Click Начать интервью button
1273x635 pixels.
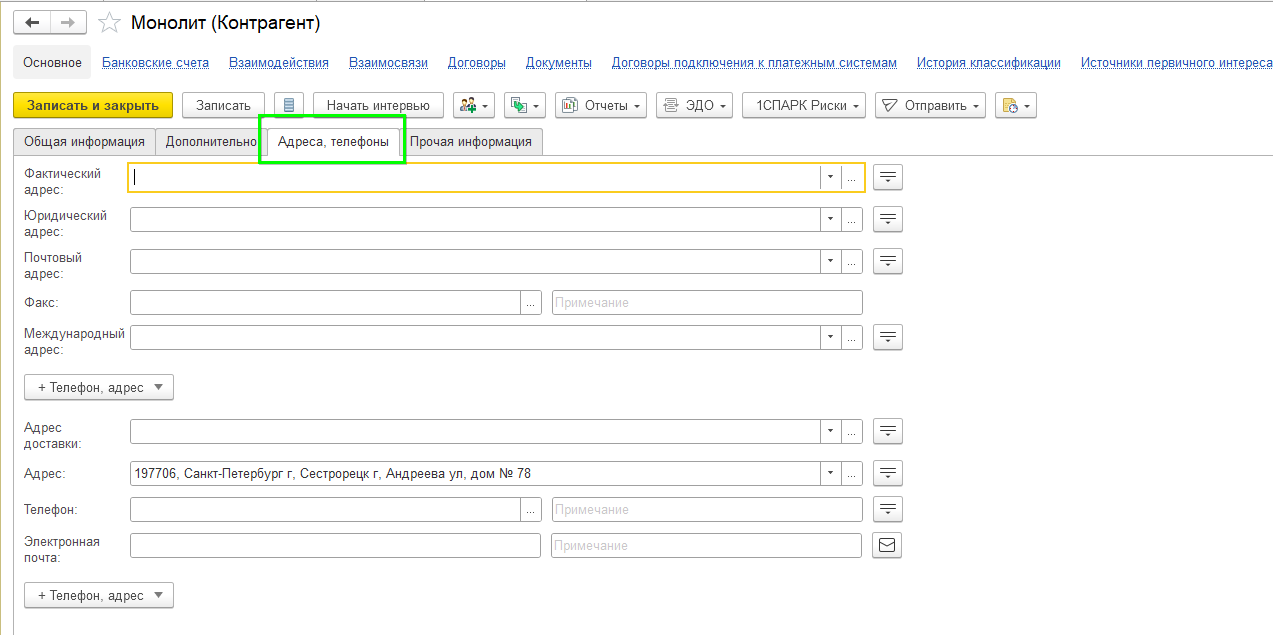point(378,105)
